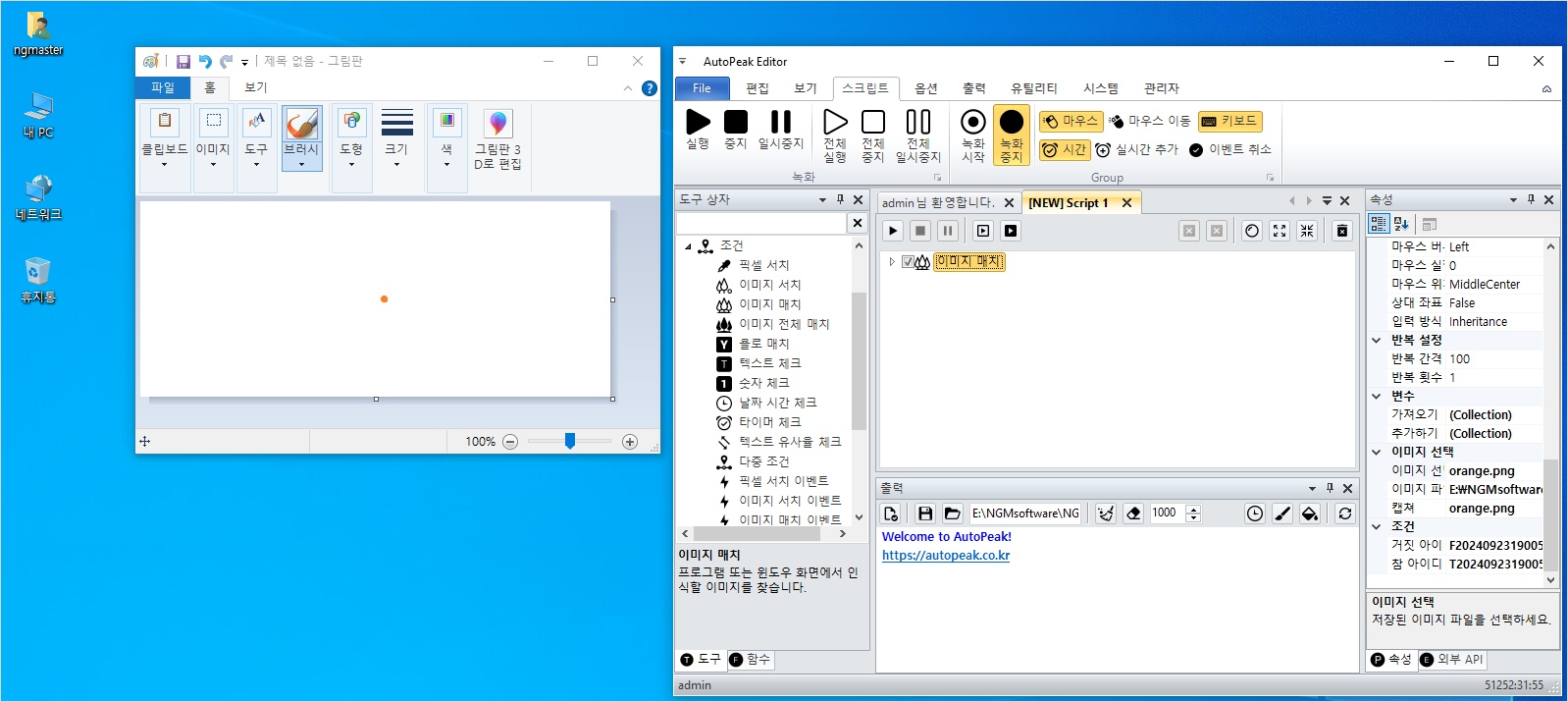Open the Paint 색 colors dropdown
The width and height of the screenshot is (1568, 702).
[446, 147]
